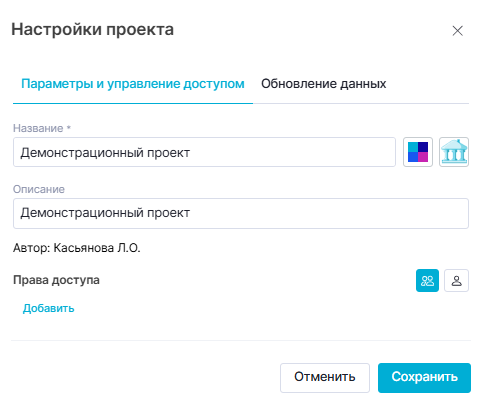
Task: Click the Права доступа heading
Action: tap(56, 280)
